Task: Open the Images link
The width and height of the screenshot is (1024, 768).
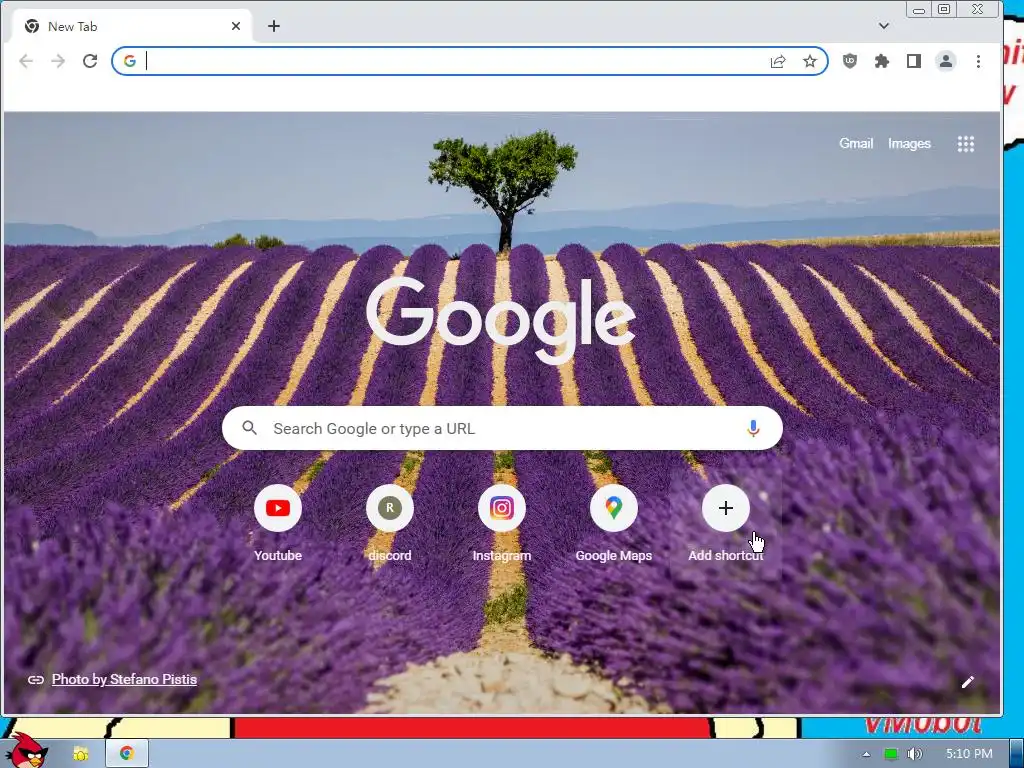Action: point(909,144)
